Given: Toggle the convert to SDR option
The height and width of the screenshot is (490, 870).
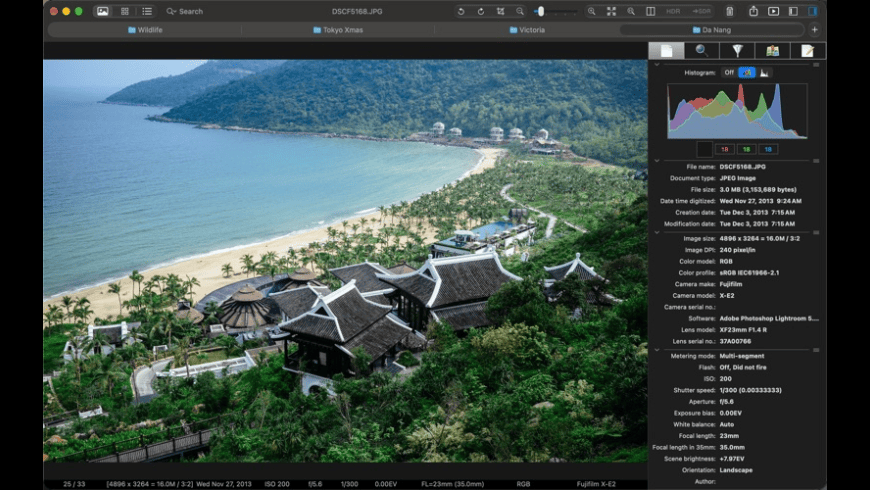Looking at the screenshot, I should [701, 11].
